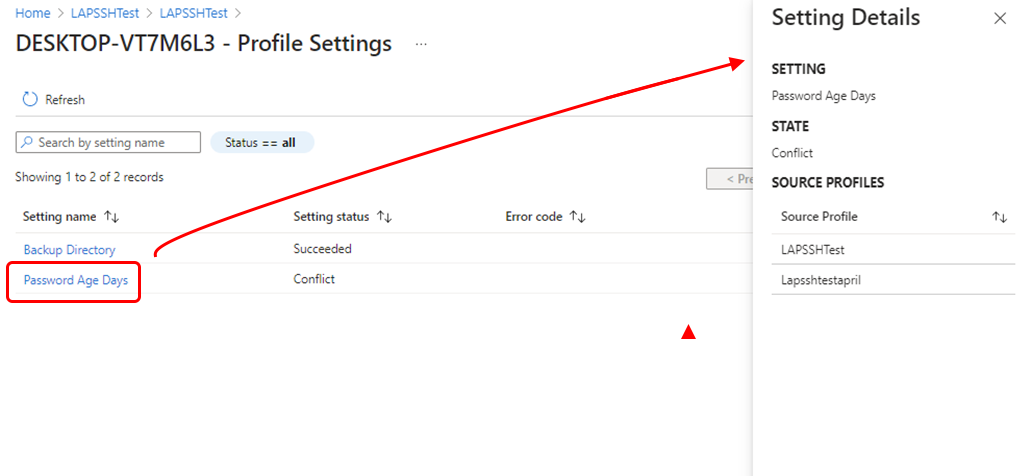Viewport: 1032px width, 476px height.
Task: Go to Home in breadcrumb
Action: pyautogui.click(x=33, y=13)
